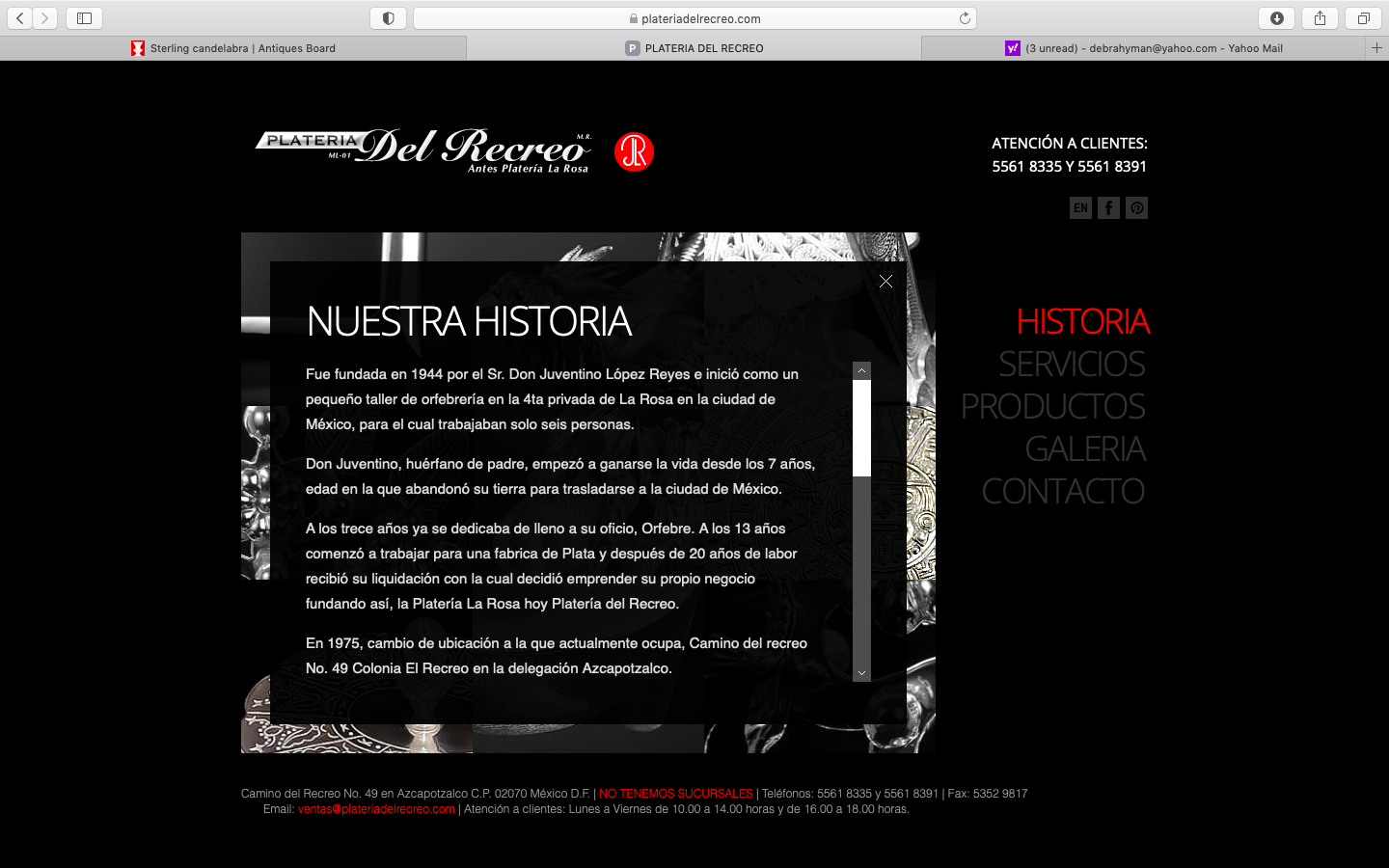Open the Facebook page icon
This screenshot has width=1389, height=868.
(1108, 207)
